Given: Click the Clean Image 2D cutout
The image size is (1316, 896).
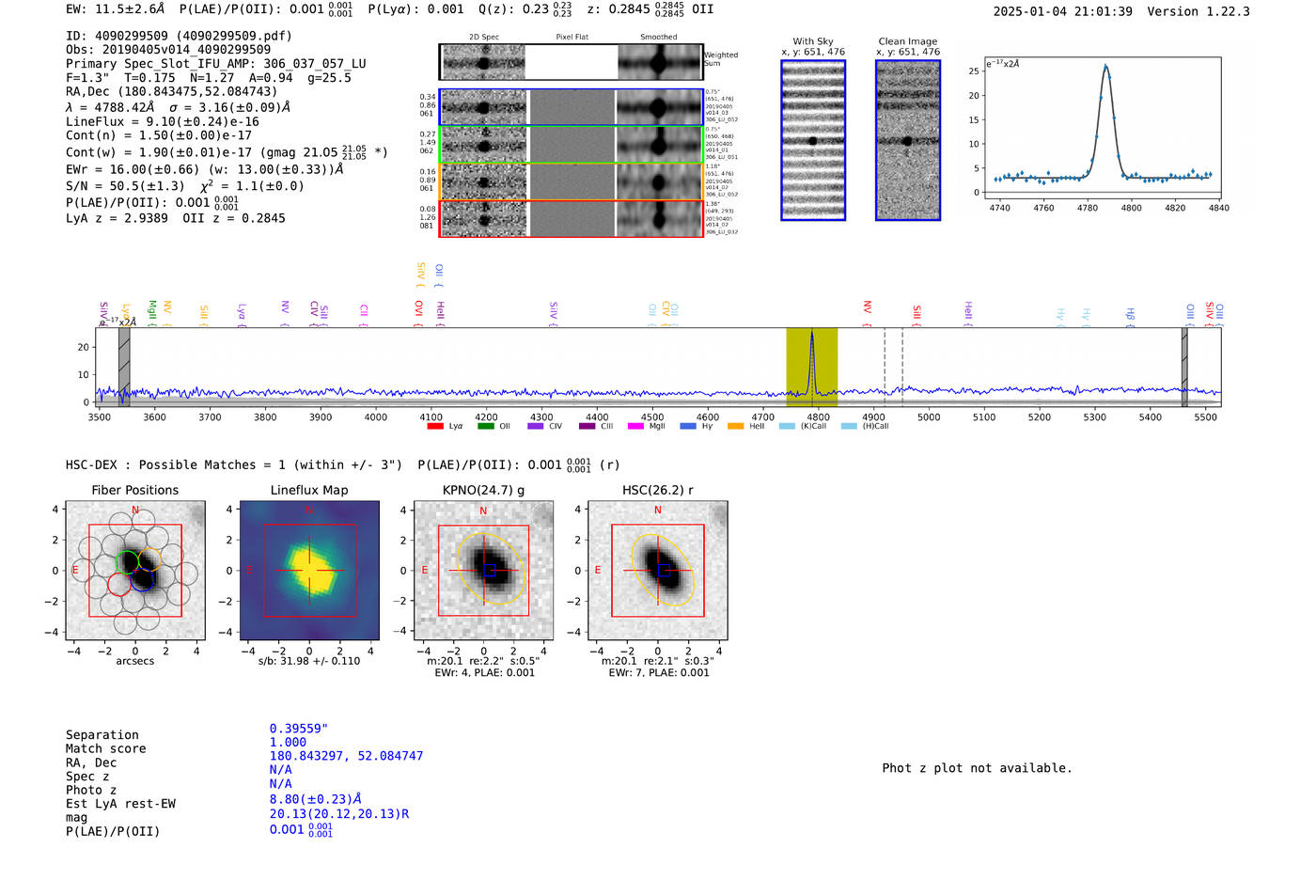Looking at the screenshot, I should click(x=908, y=140).
